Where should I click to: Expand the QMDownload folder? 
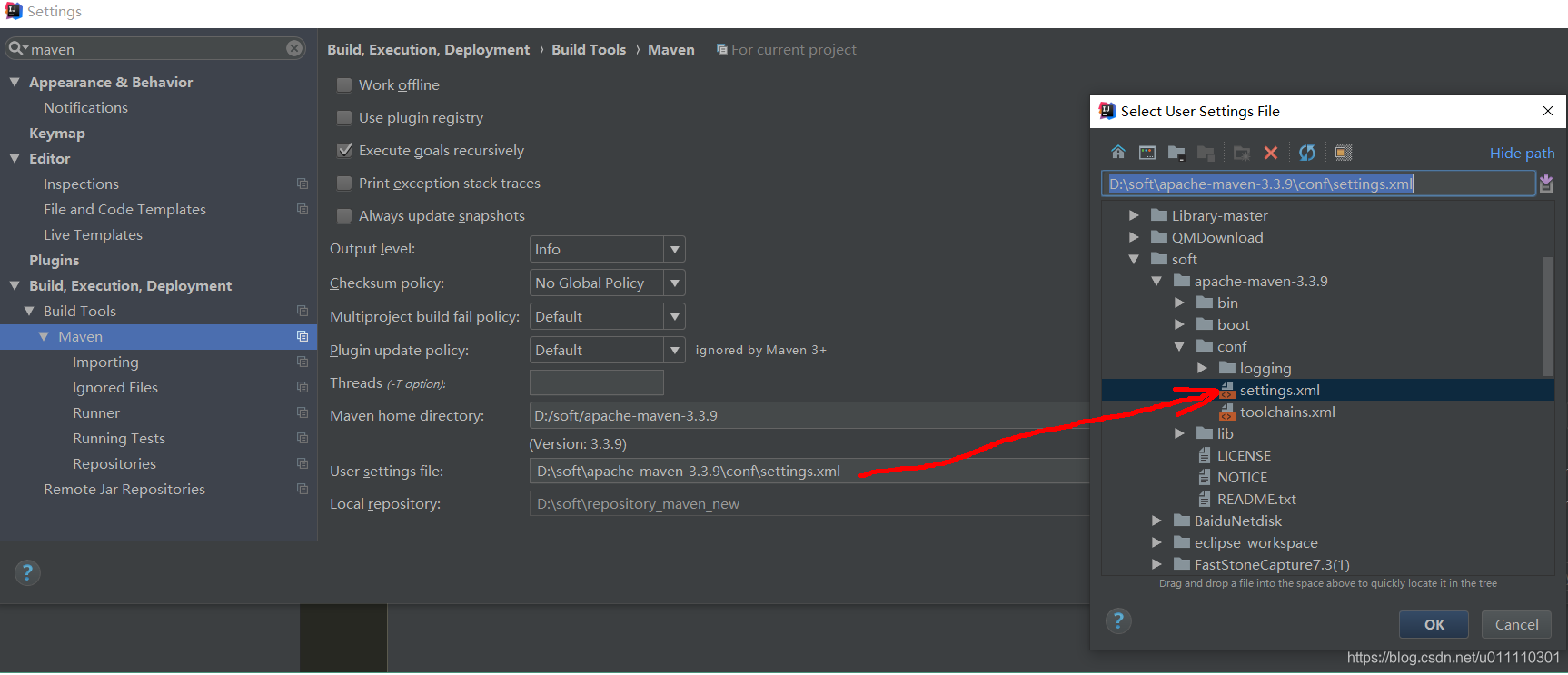1134,237
